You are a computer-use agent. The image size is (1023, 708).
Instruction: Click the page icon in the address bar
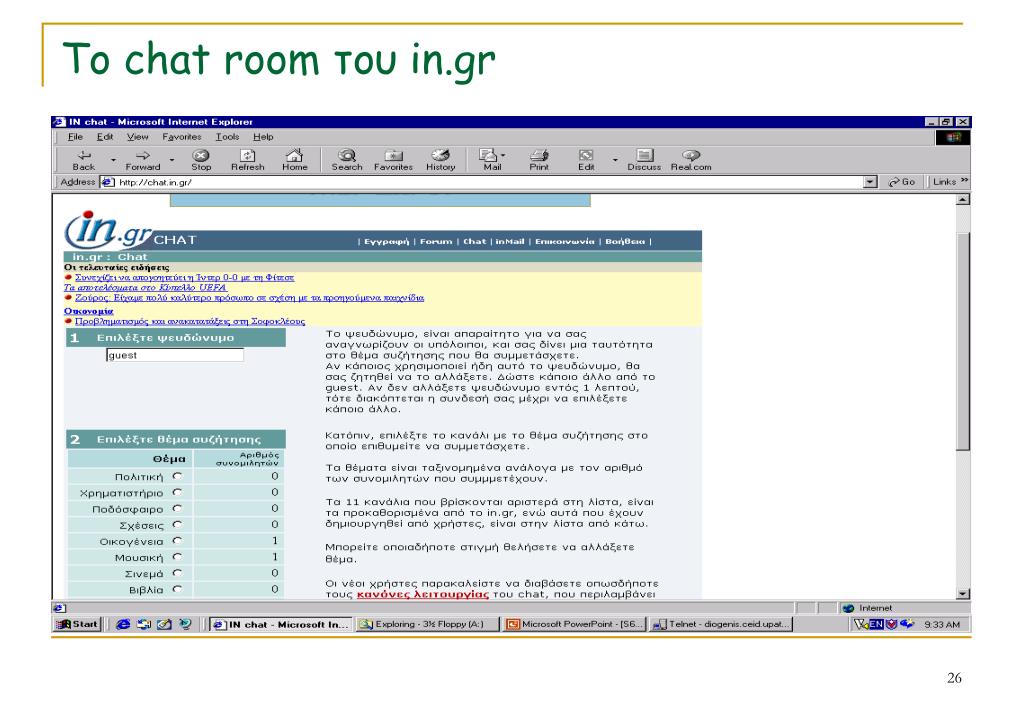(x=108, y=182)
